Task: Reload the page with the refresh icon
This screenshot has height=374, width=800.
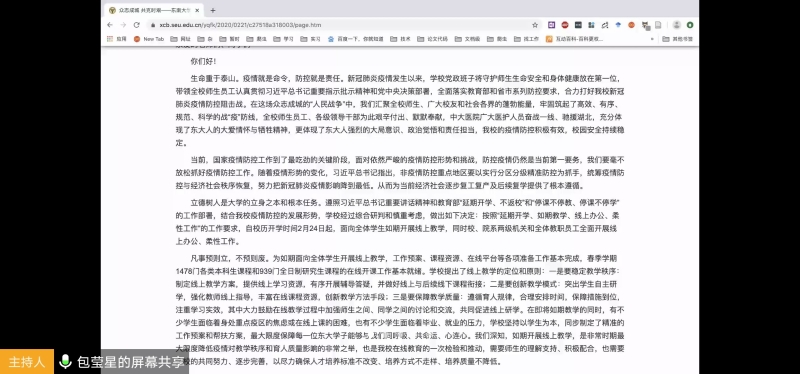Action: (136, 25)
